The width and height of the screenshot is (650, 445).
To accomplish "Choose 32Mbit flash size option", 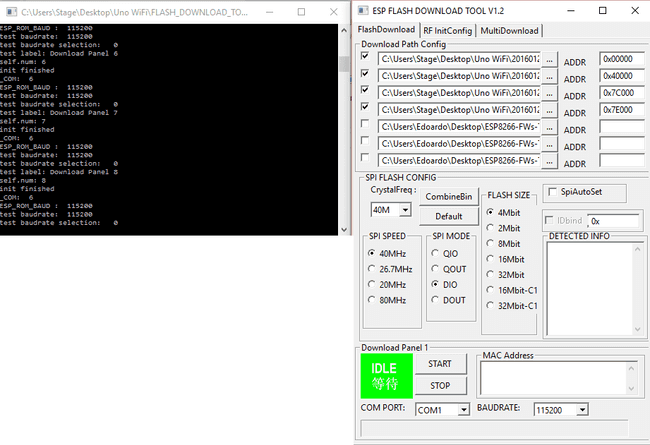I will pyautogui.click(x=490, y=275).
